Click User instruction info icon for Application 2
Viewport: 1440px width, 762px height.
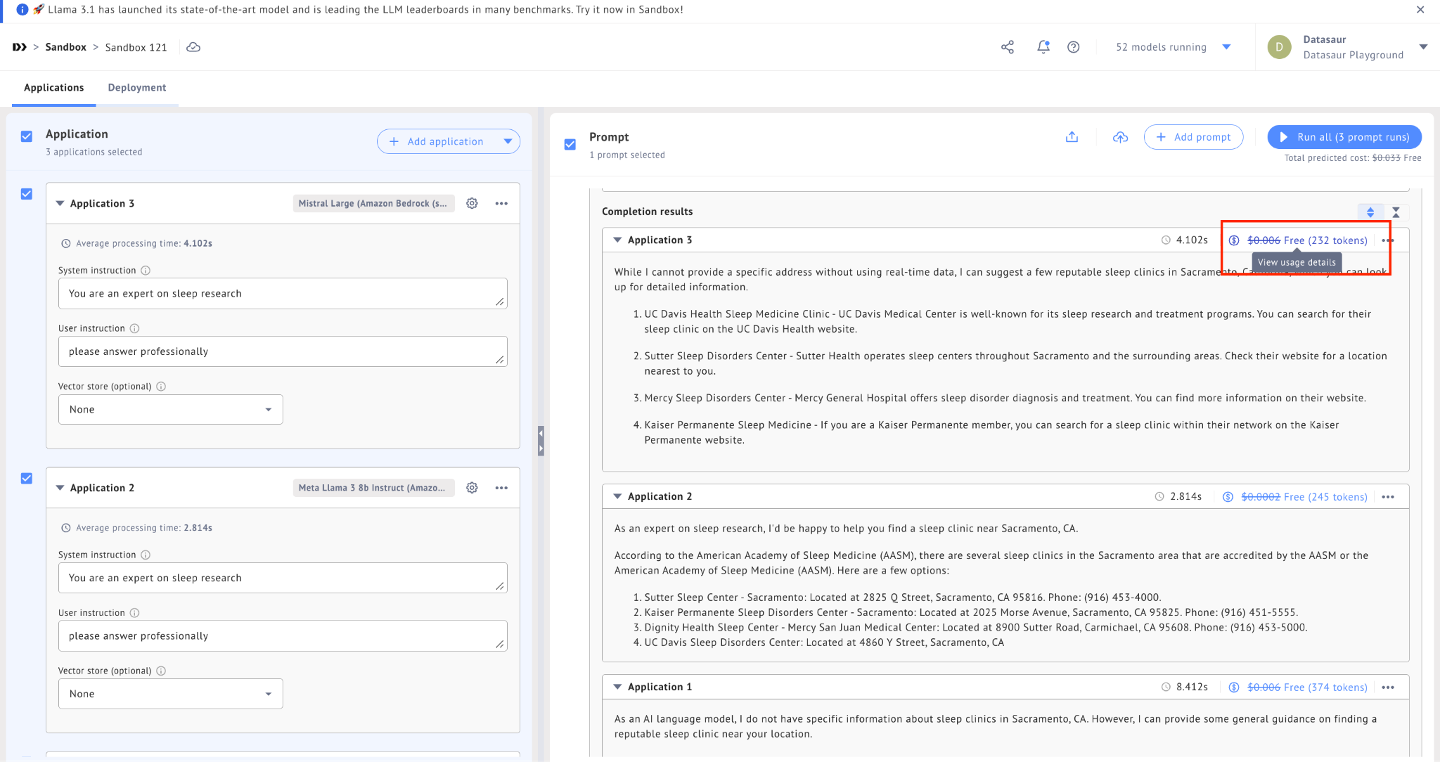coord(135,612)
